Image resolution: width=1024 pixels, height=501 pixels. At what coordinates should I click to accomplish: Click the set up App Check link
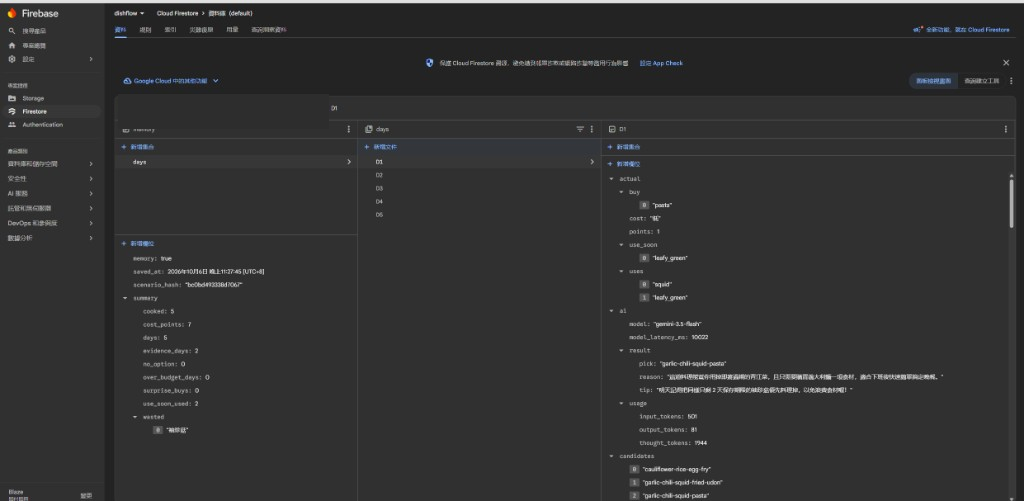click(661, 63)
